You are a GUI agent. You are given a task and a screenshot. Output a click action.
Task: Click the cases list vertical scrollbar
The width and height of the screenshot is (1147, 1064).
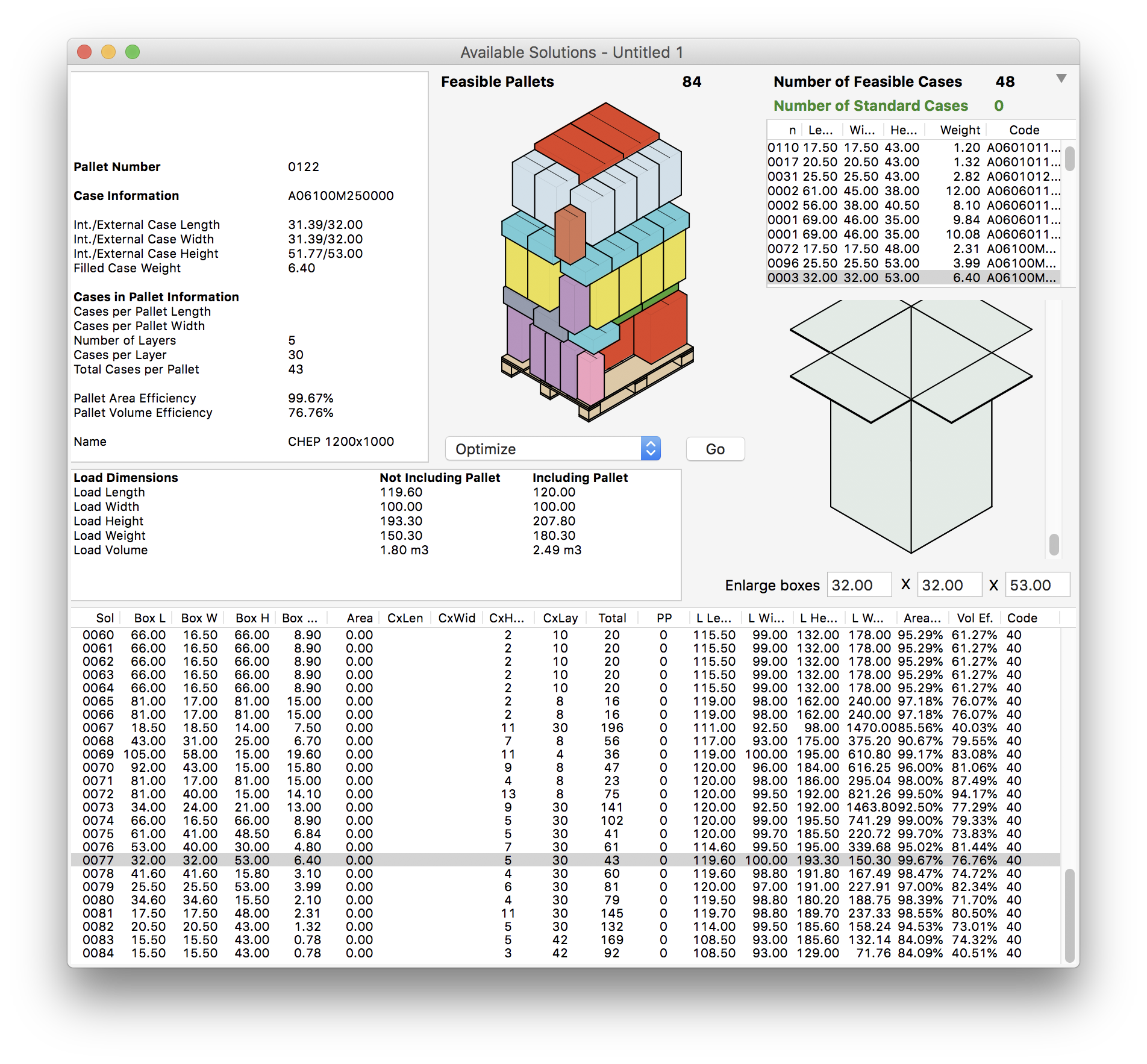1069,159
